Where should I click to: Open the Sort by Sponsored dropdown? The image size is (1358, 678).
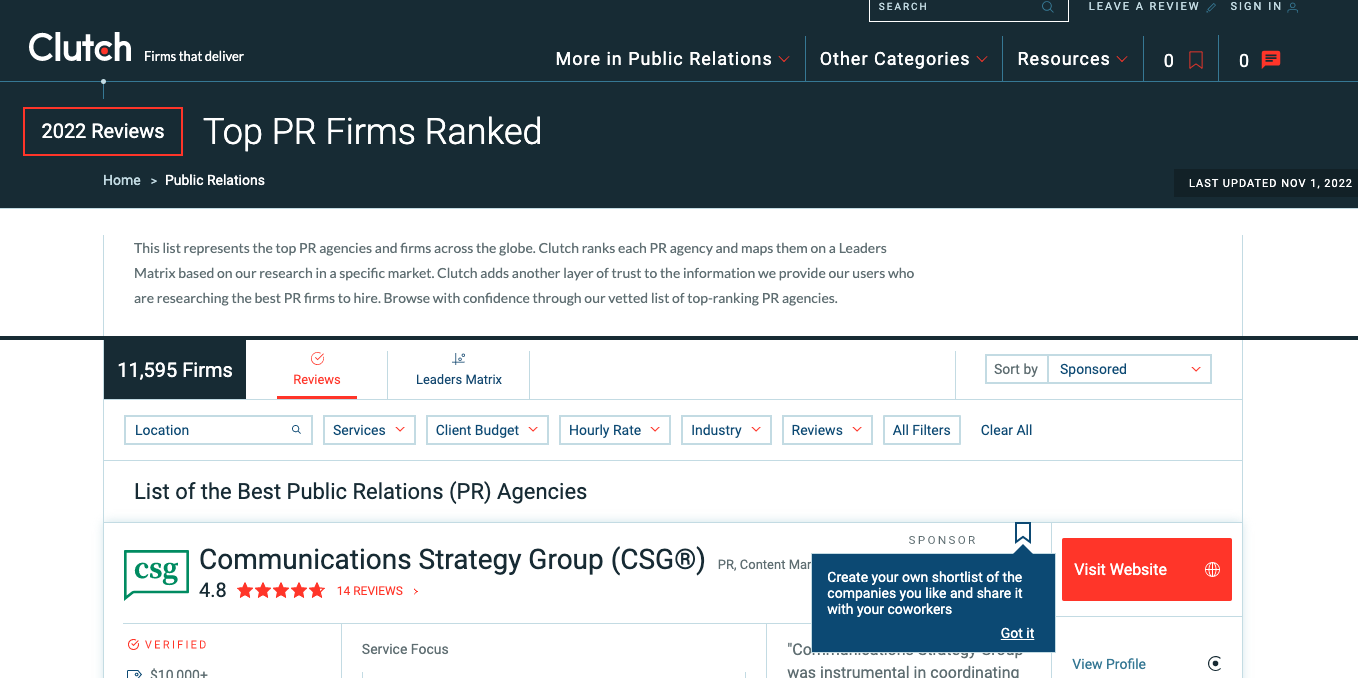coord(1129,369)
